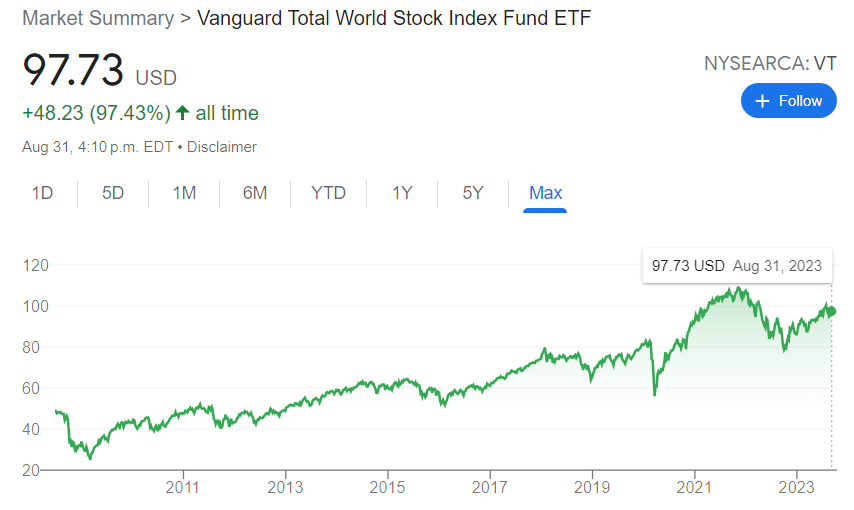Click the 2015 x-axis year label

coord(387,488)
